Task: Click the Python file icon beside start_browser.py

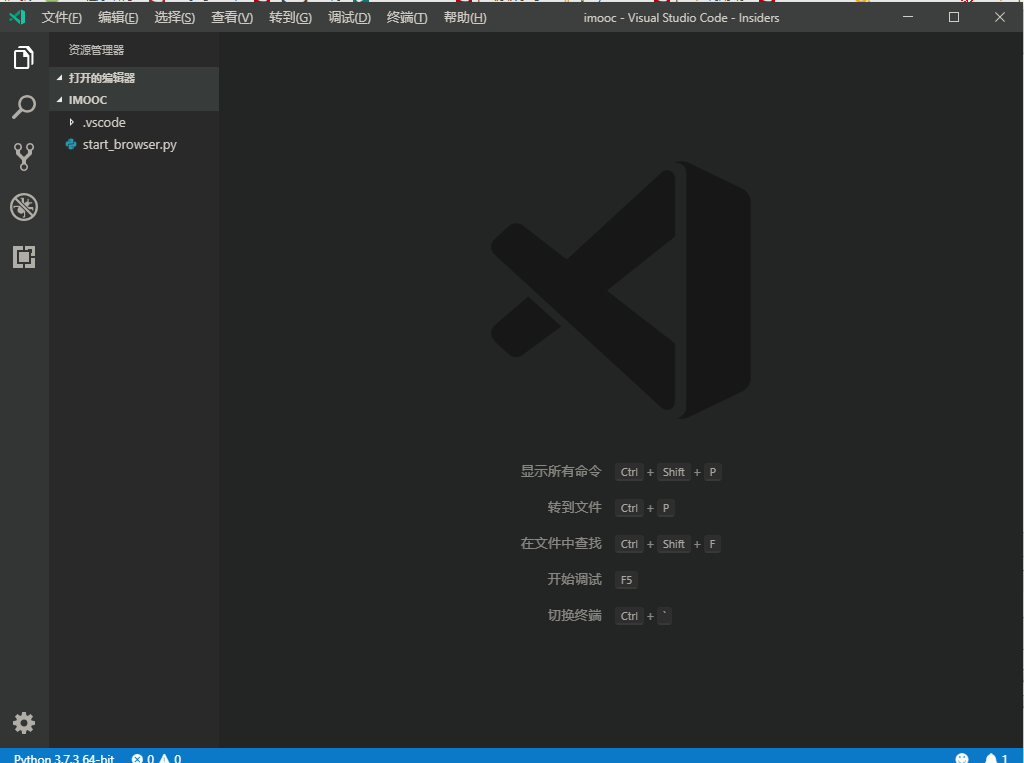Action: coord(71,144)
